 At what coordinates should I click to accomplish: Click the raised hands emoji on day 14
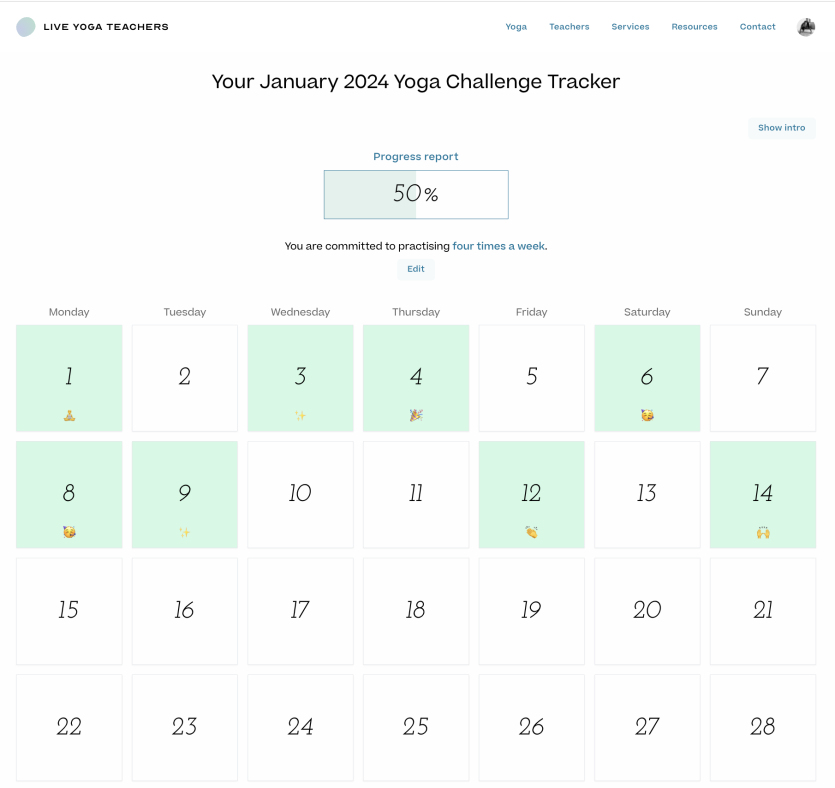pos(763,532)
